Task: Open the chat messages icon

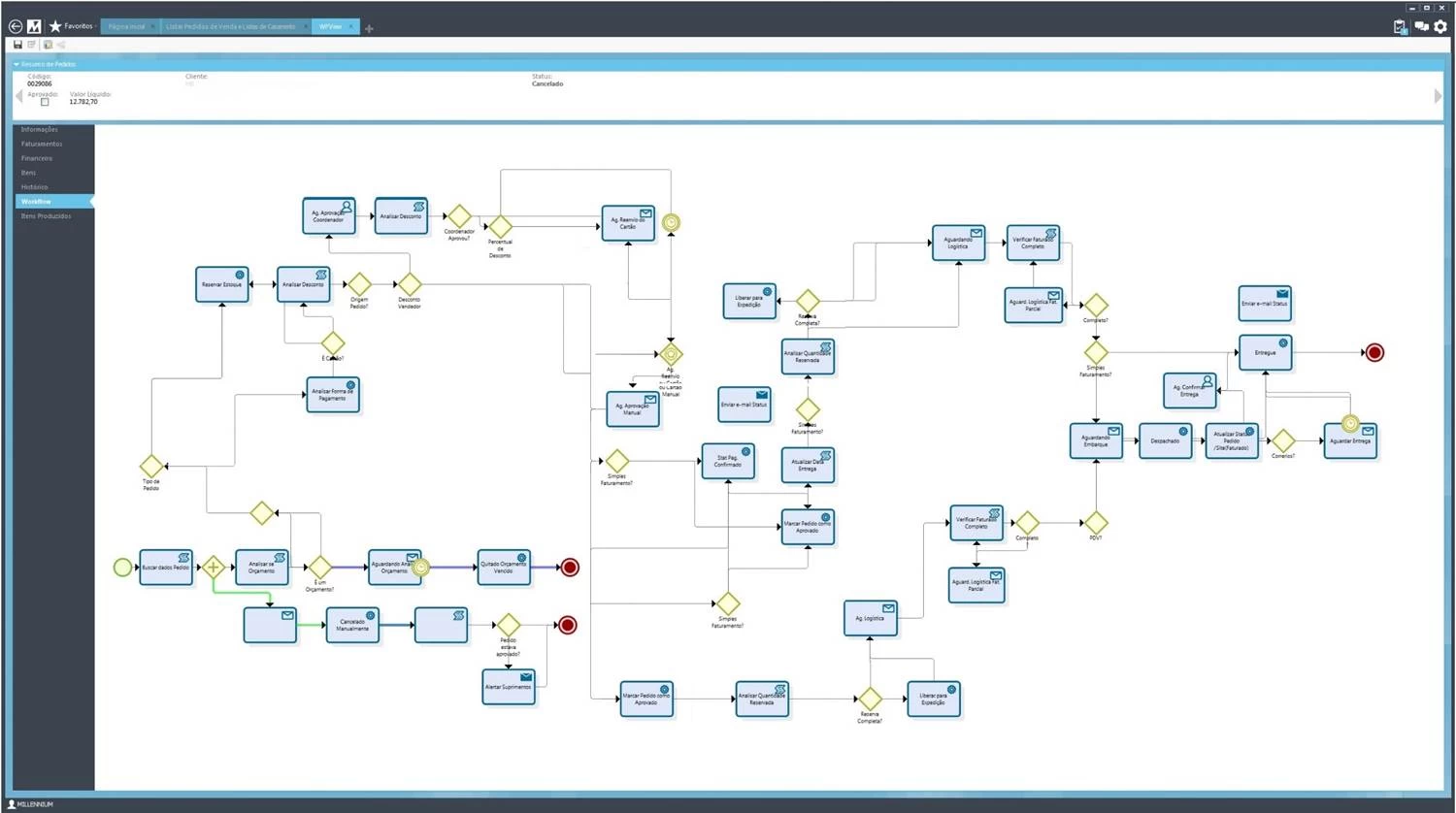Action: click(1421, 27)
